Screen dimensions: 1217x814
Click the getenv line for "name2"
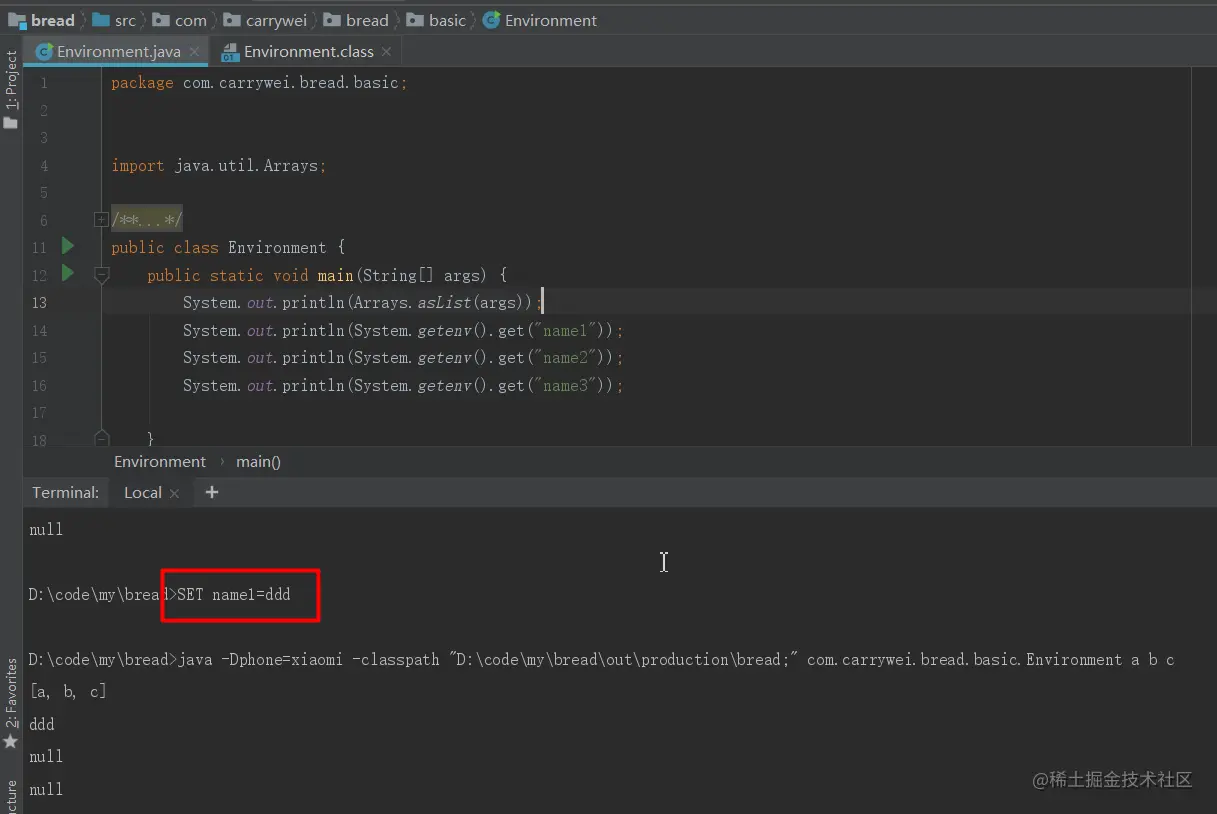[403, 357]
